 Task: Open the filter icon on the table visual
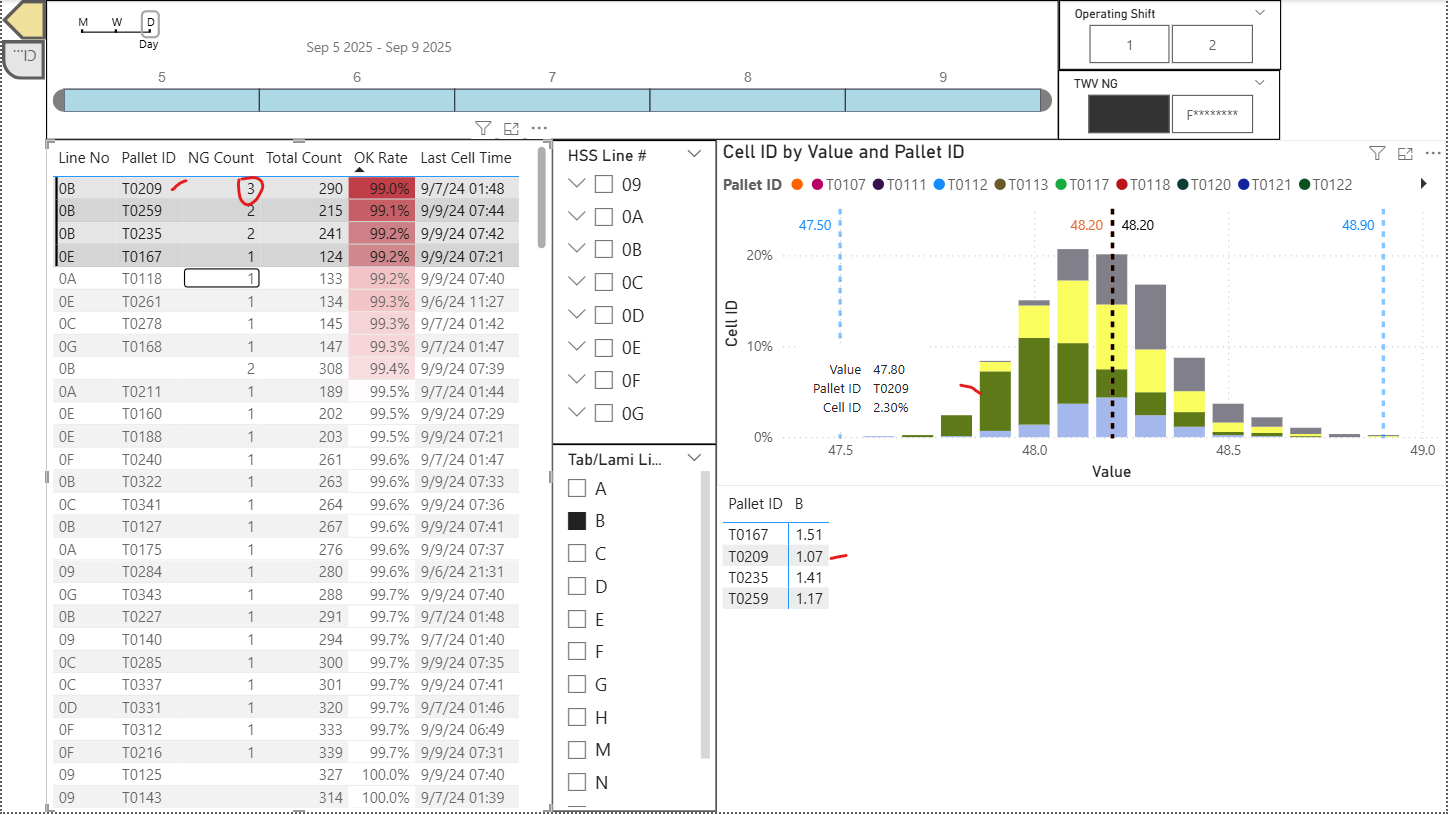click(x=483, y=128)
